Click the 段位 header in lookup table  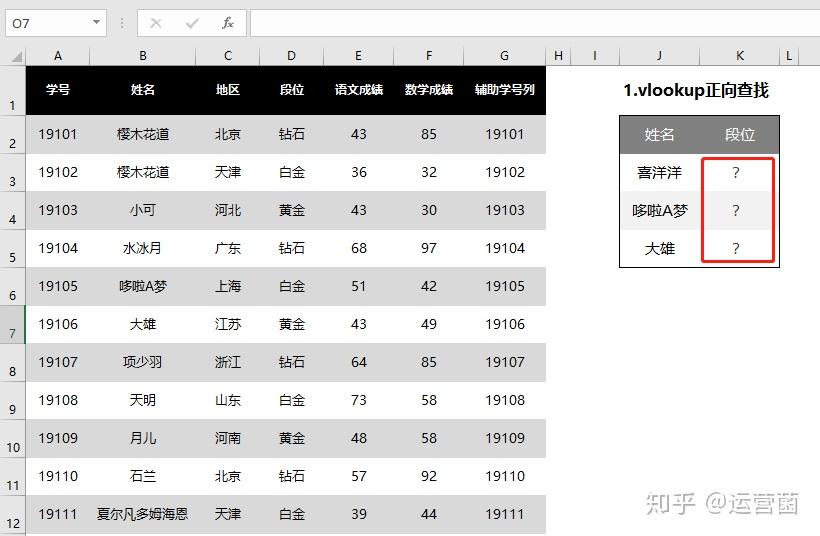pyautogui.click(x=739, y=135)
